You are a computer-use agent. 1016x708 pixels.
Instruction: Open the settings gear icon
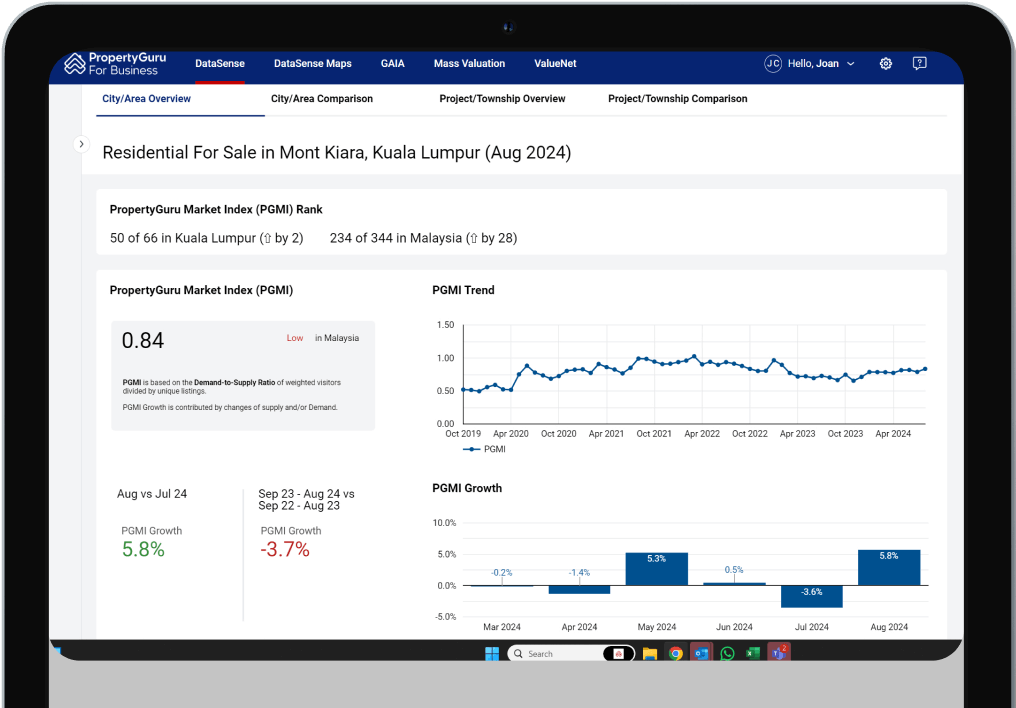click(886, 63)
